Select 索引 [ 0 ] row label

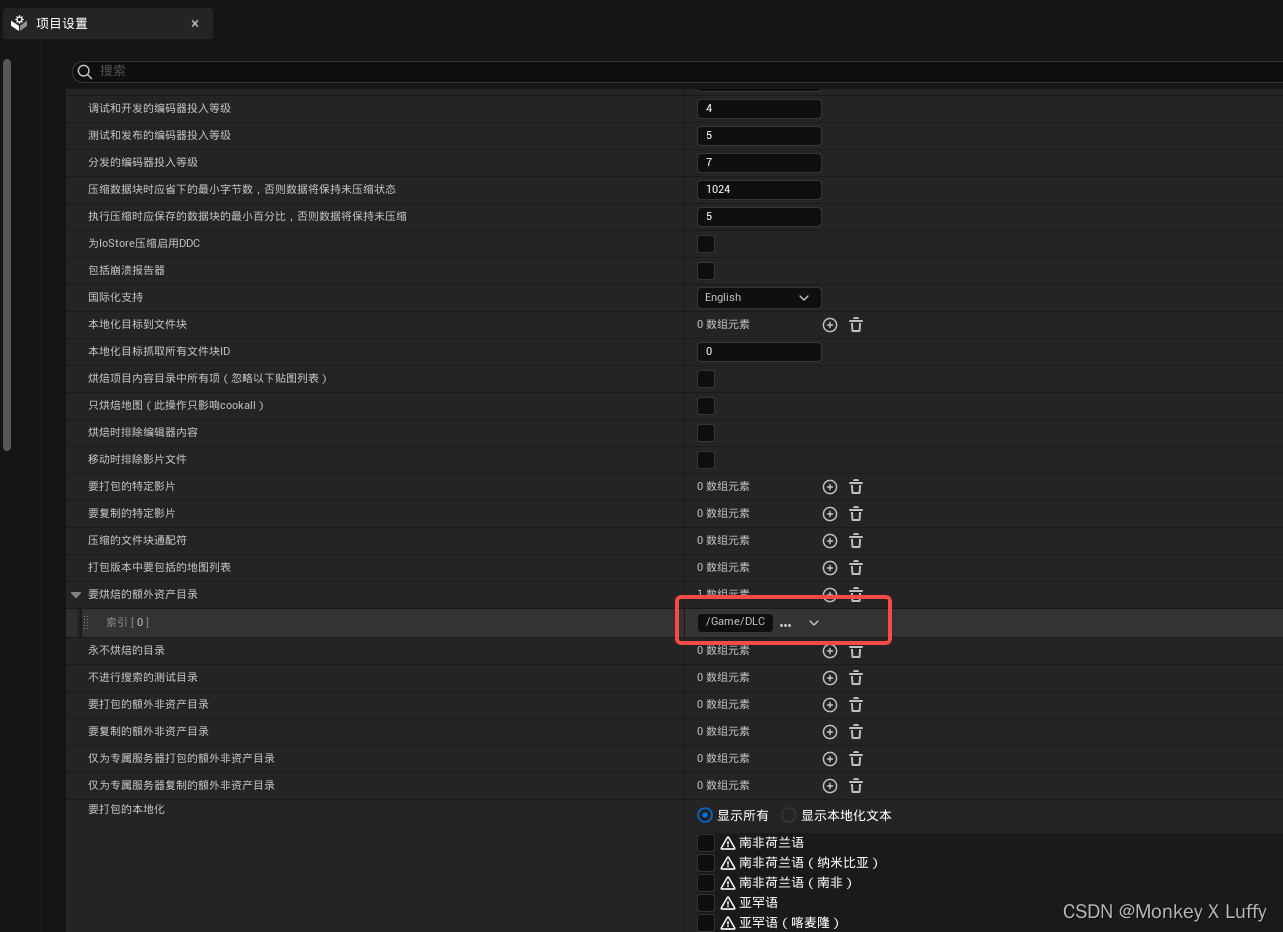pos(127,622)
